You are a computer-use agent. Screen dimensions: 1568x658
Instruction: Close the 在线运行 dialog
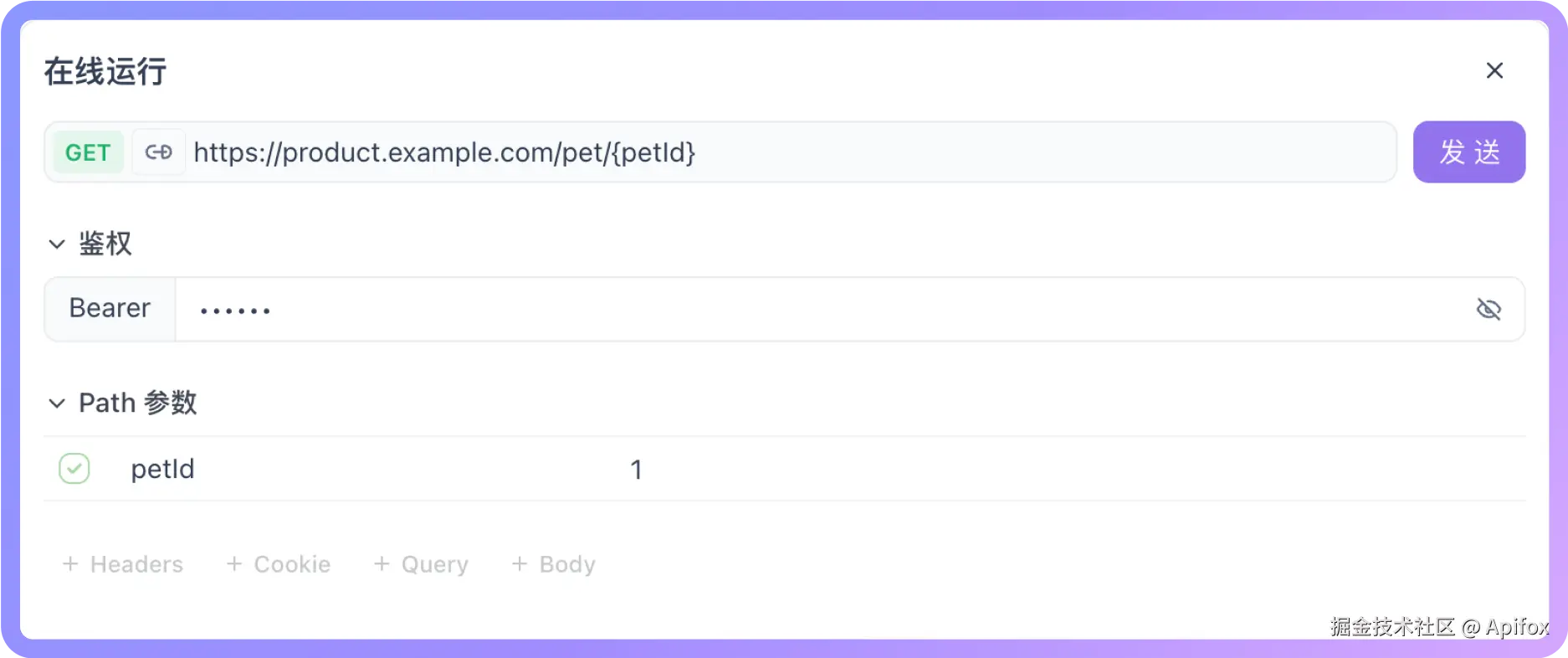1494,70
